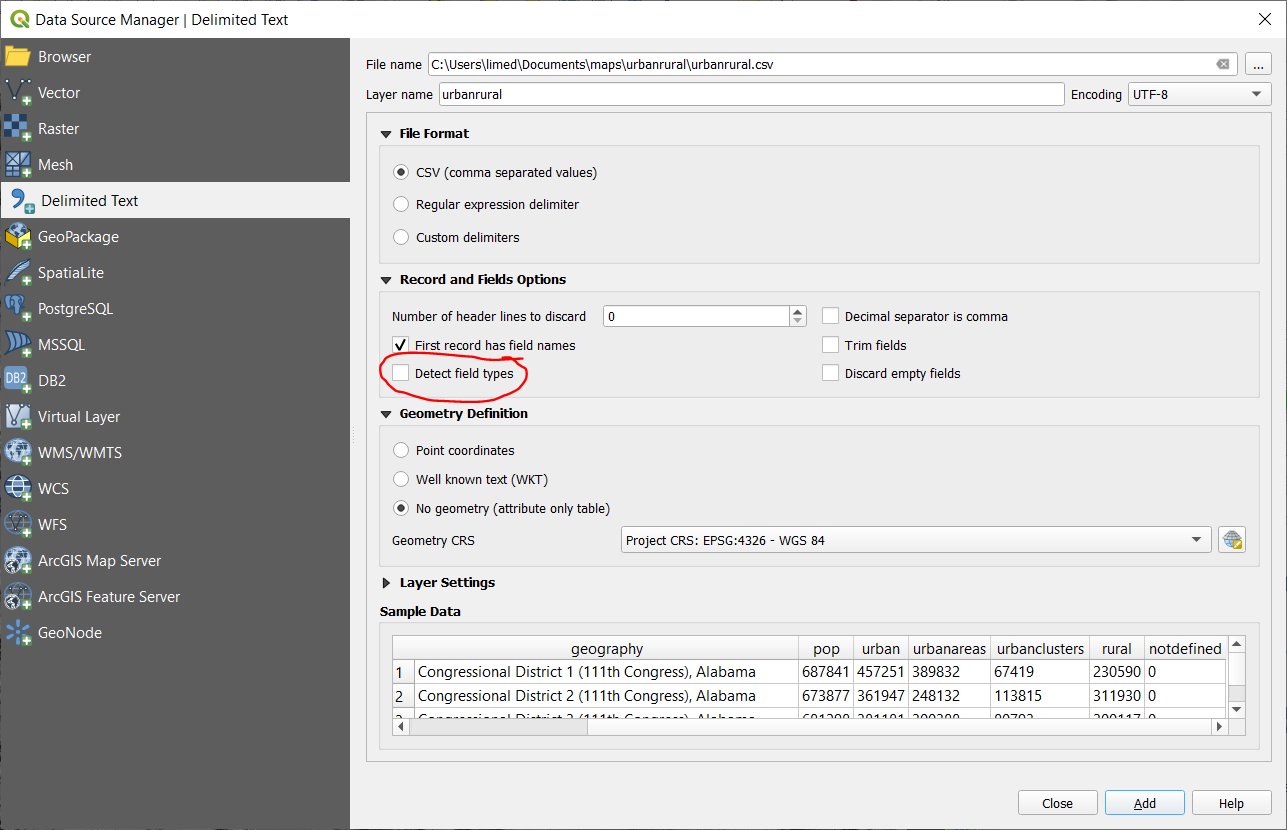Click the GeoPackage box icon
1287x830 pixels.
click(18, 236)
